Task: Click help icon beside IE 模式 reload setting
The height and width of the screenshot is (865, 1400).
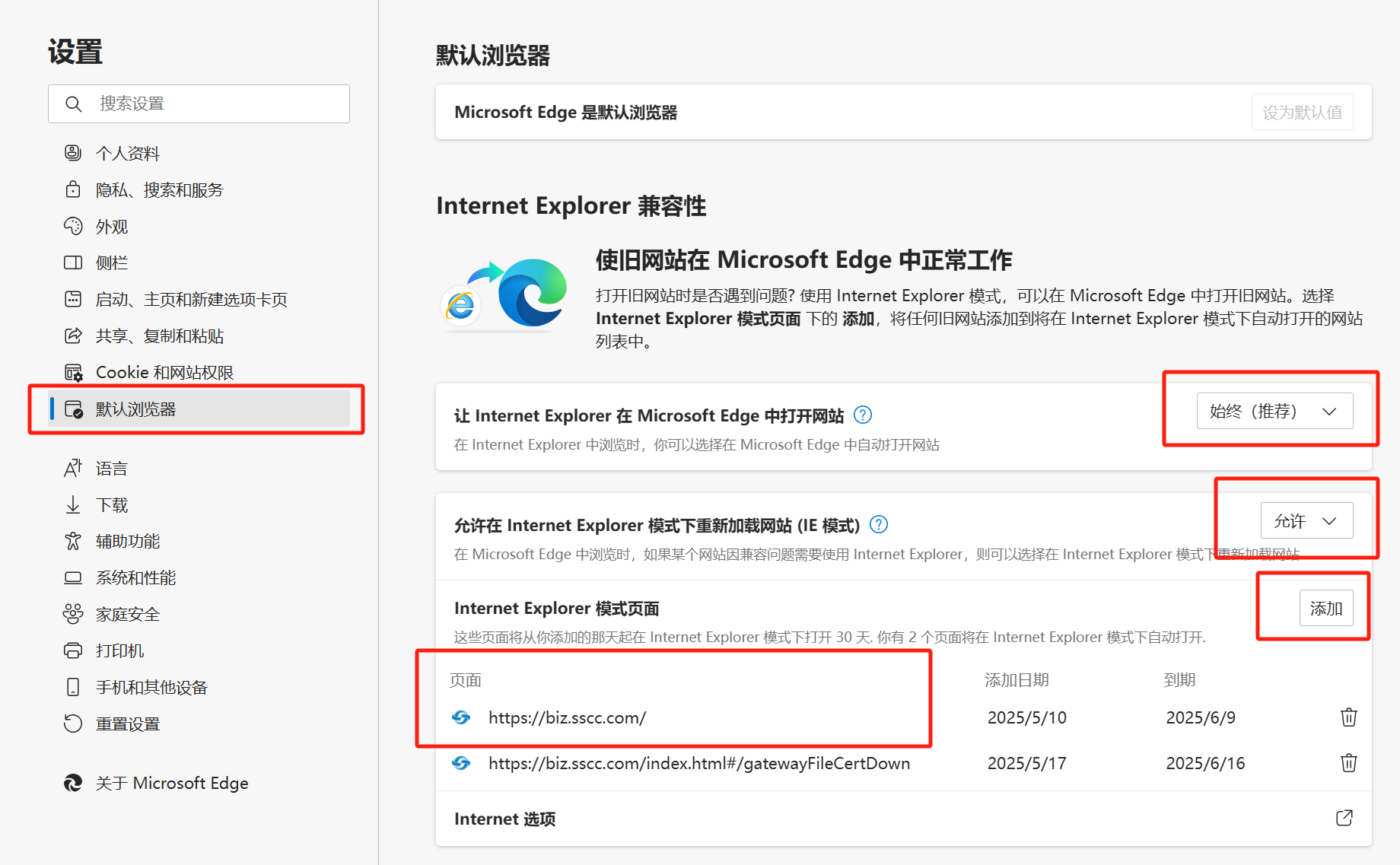Action: click(x=879, y=524)
